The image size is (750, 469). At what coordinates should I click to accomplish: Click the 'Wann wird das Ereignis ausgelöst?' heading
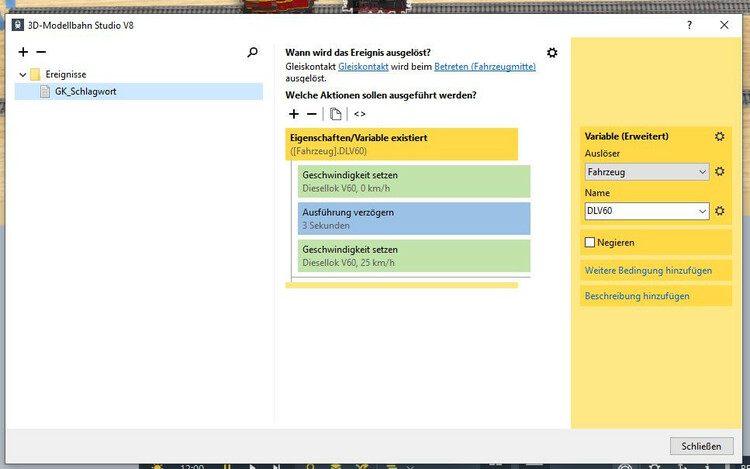[358, 53]
